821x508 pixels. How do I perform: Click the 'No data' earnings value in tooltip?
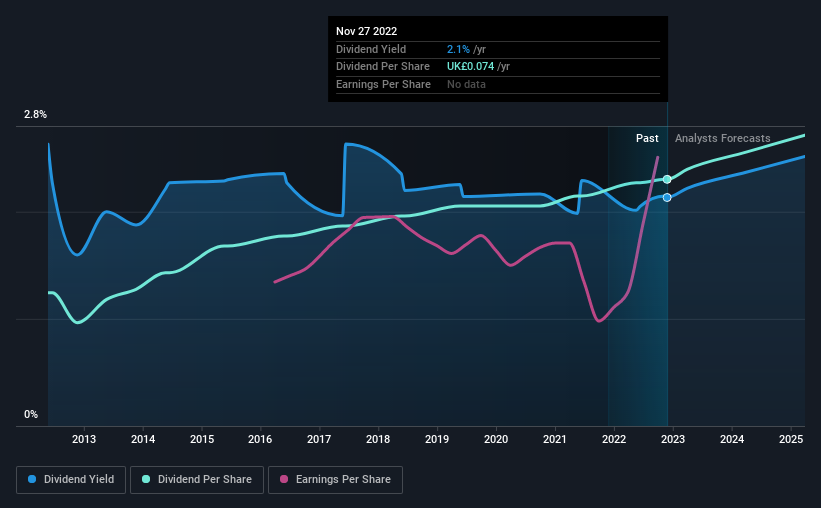pyautogui.click(x=466, y=84)
